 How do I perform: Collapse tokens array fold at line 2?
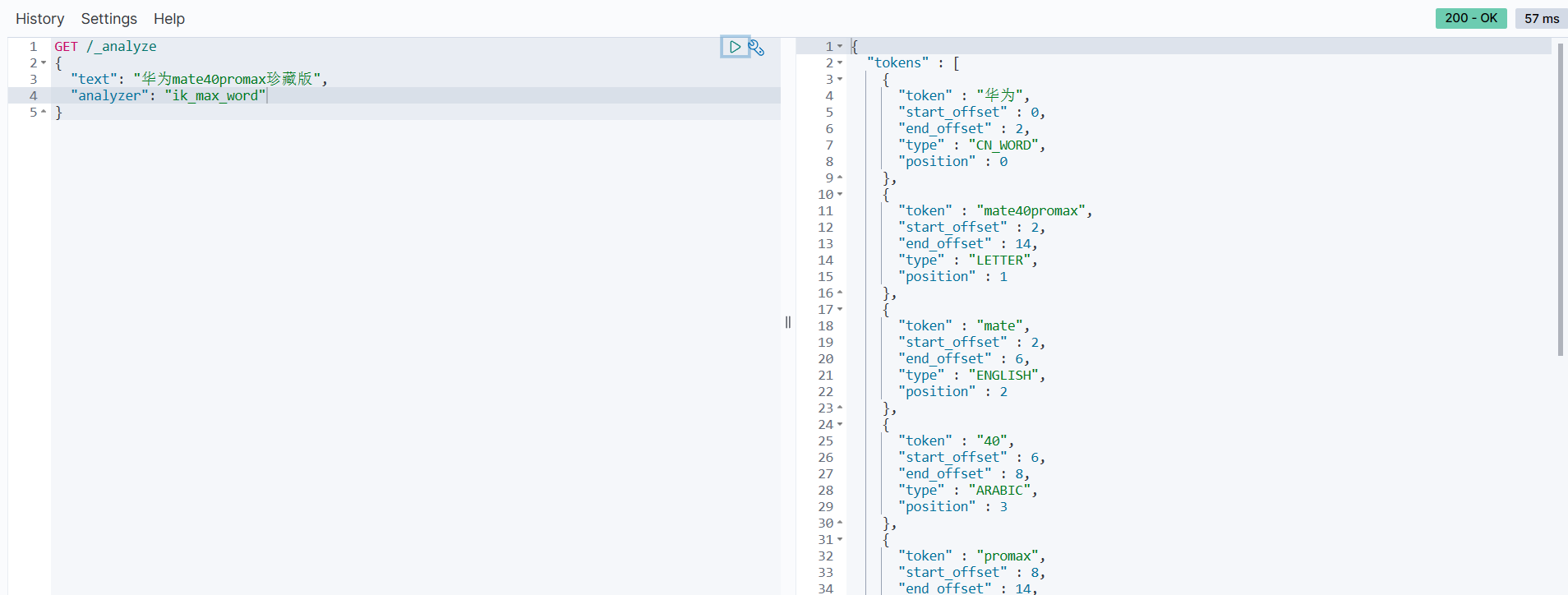click(x=840, y=63)
